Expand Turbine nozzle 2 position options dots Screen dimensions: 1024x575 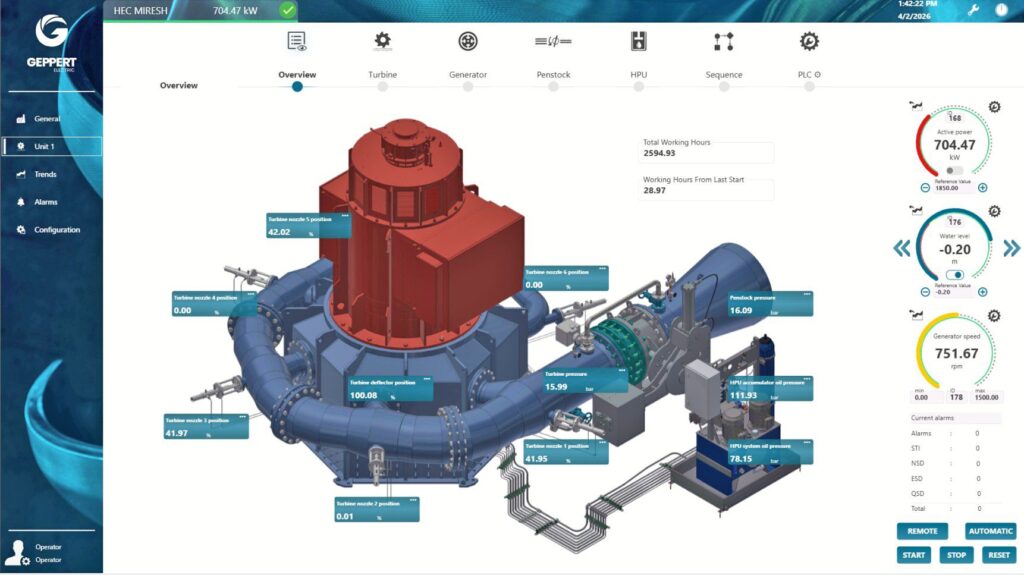413,501
